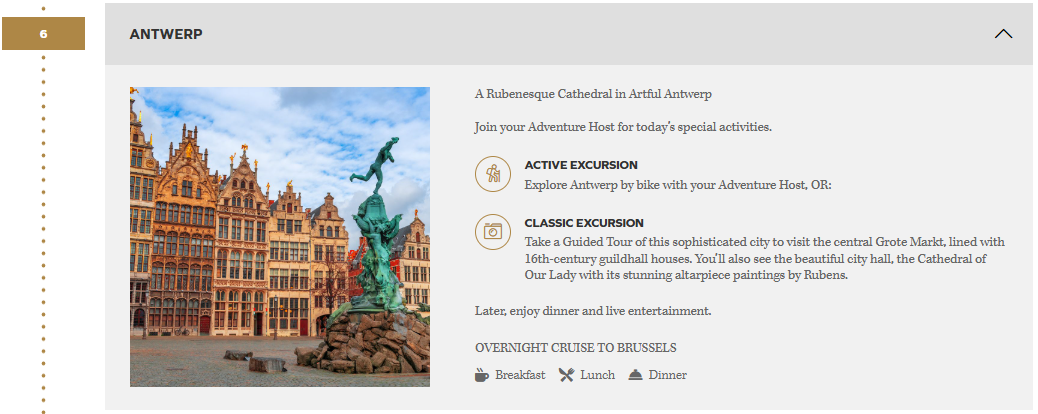Image resolution: width=1038 pixels, height=414 pixels.
Task: Click the 'Join your Adventure Host' sentence
Action: point(623,127)
